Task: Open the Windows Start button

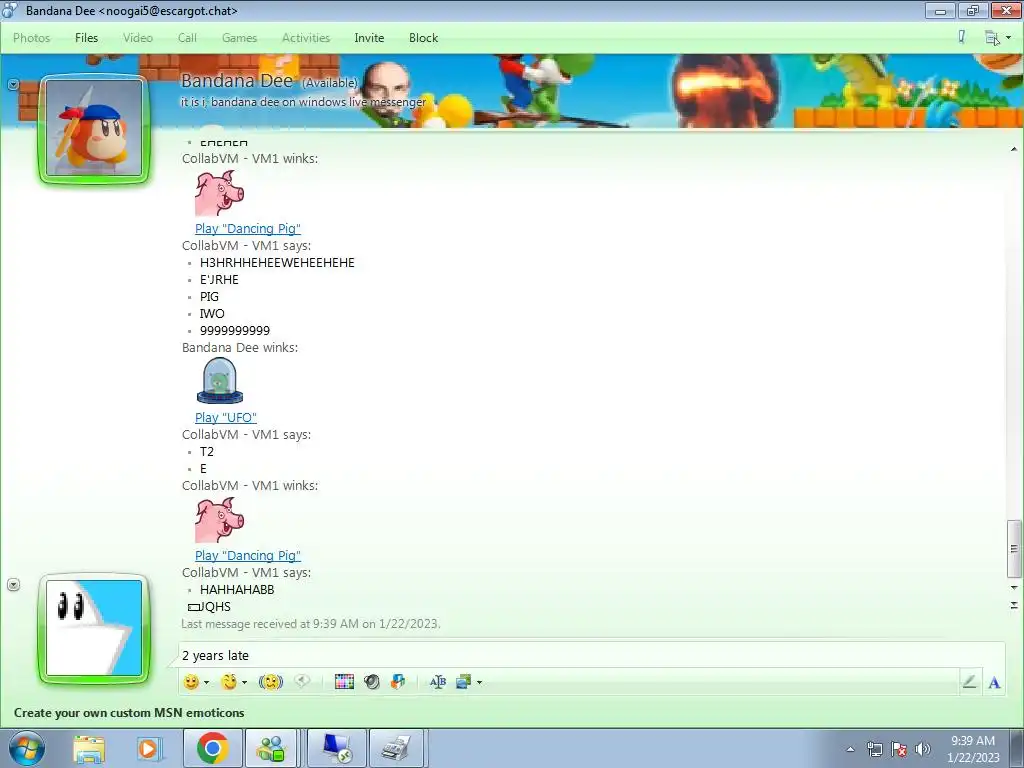Action: click(27, 748)
